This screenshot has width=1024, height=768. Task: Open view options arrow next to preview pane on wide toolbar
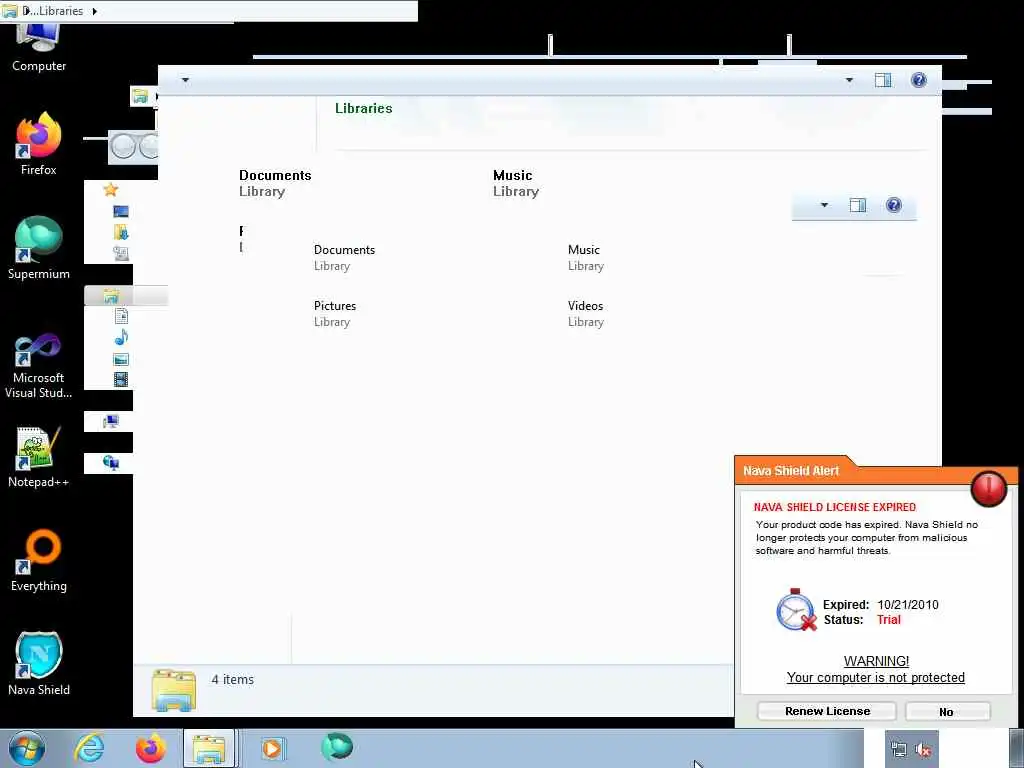(849, 80)
